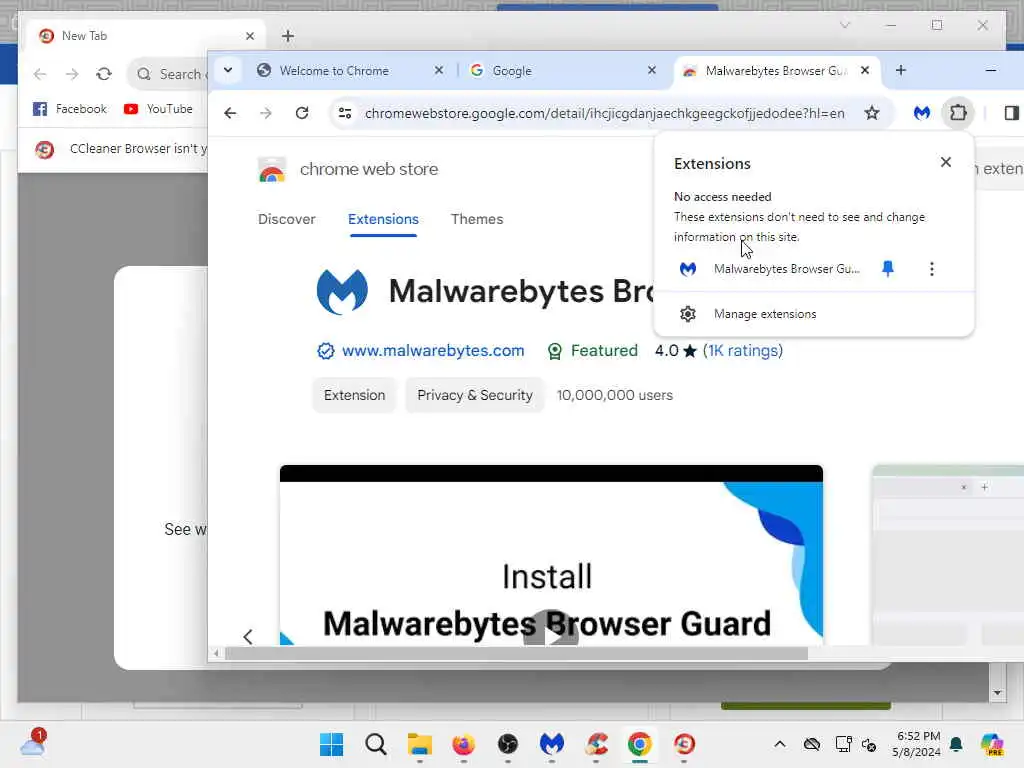1024x768 pixels.
Task: Open the YouTube bookmark in CCleaner Browser
Action: 159,109
